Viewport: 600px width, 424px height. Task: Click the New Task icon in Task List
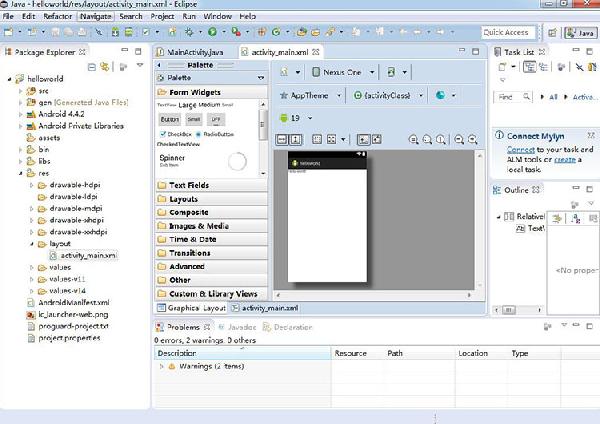coord(502,67)
